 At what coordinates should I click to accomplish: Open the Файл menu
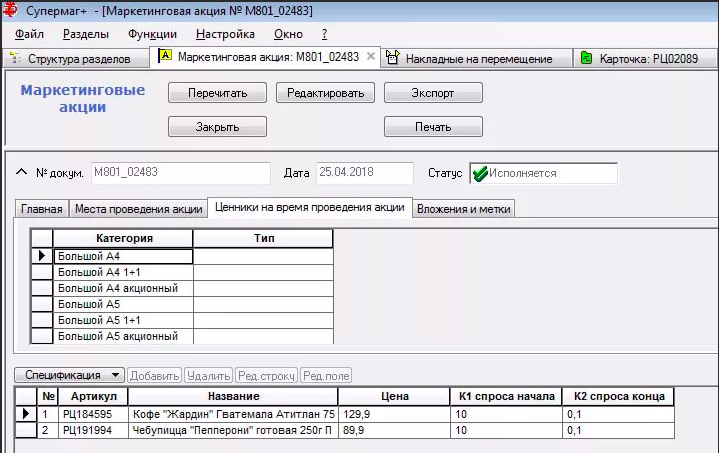point(29,34)
